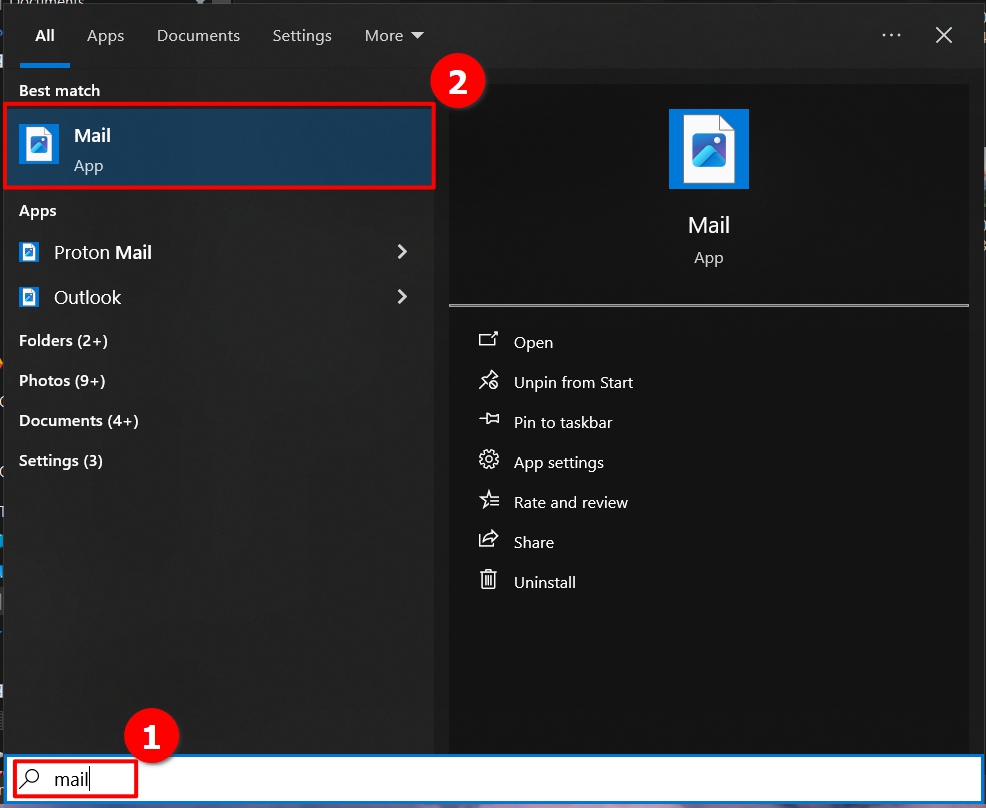The width and height of the screenshot is (986, 808).
Task: Select the Unpin from Start icon
Action: tap(489, 382)
